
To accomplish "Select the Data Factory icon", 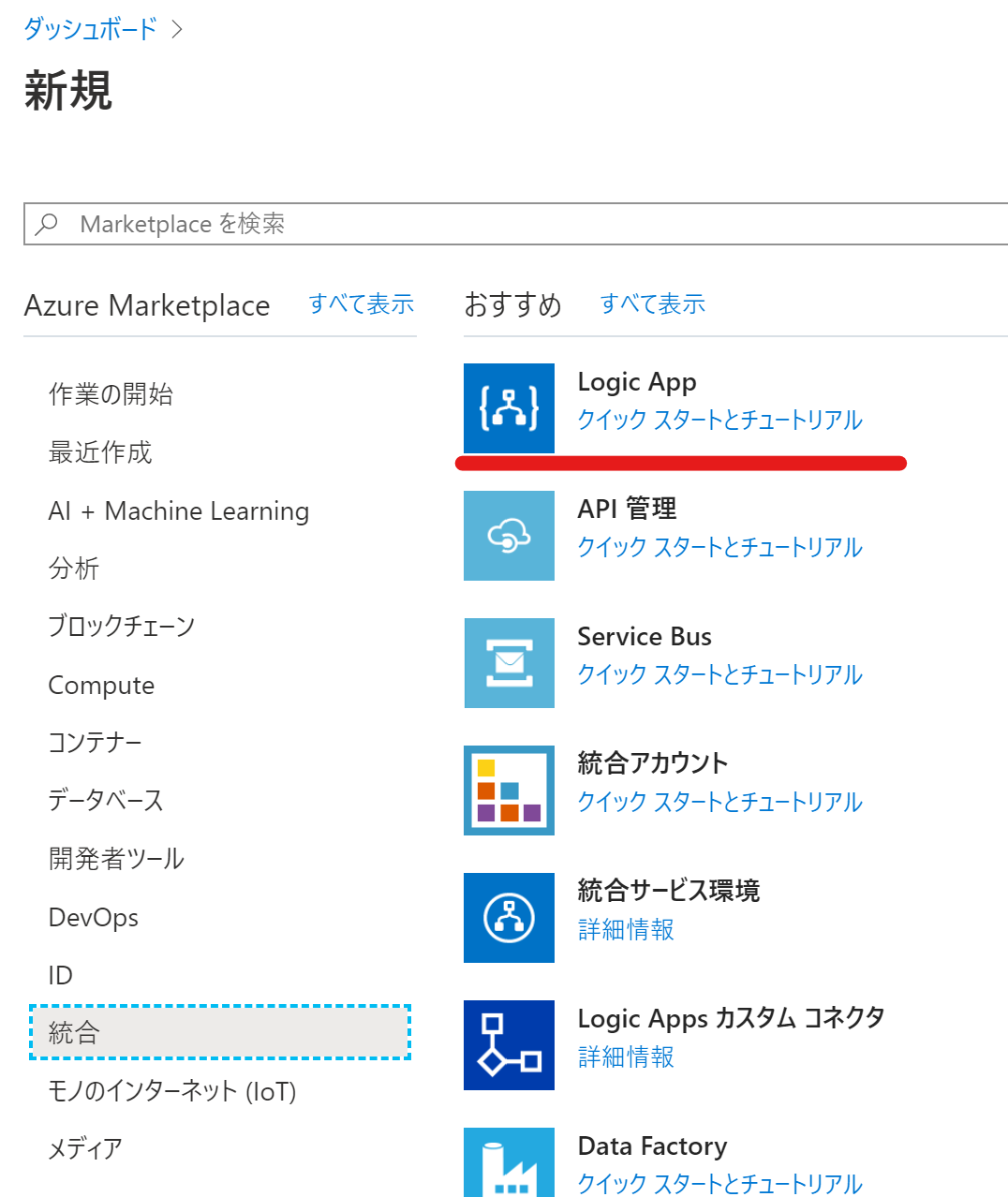I will coord(509,1162).
